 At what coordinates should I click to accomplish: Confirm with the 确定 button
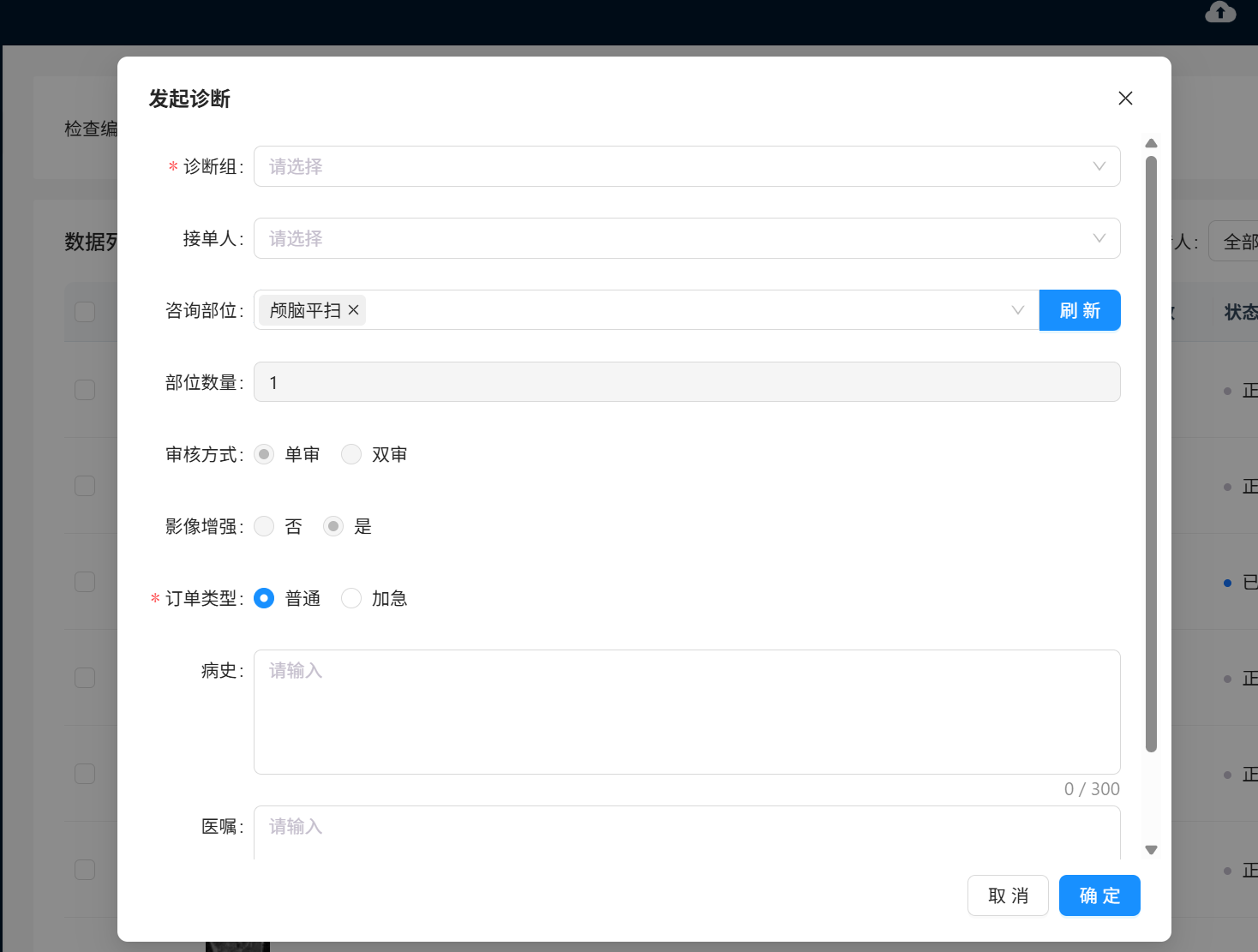click(x=1099, y=895)
